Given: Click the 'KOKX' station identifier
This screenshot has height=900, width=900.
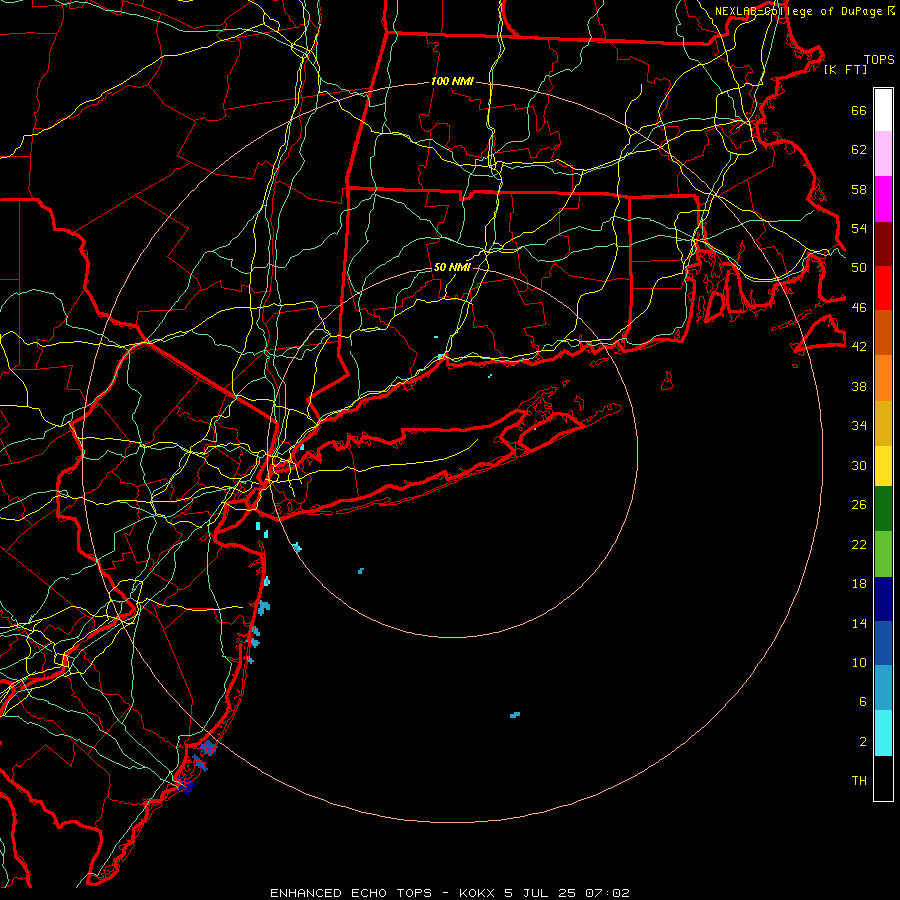Looking at the screenshot, I should click(x=476, y=893).
